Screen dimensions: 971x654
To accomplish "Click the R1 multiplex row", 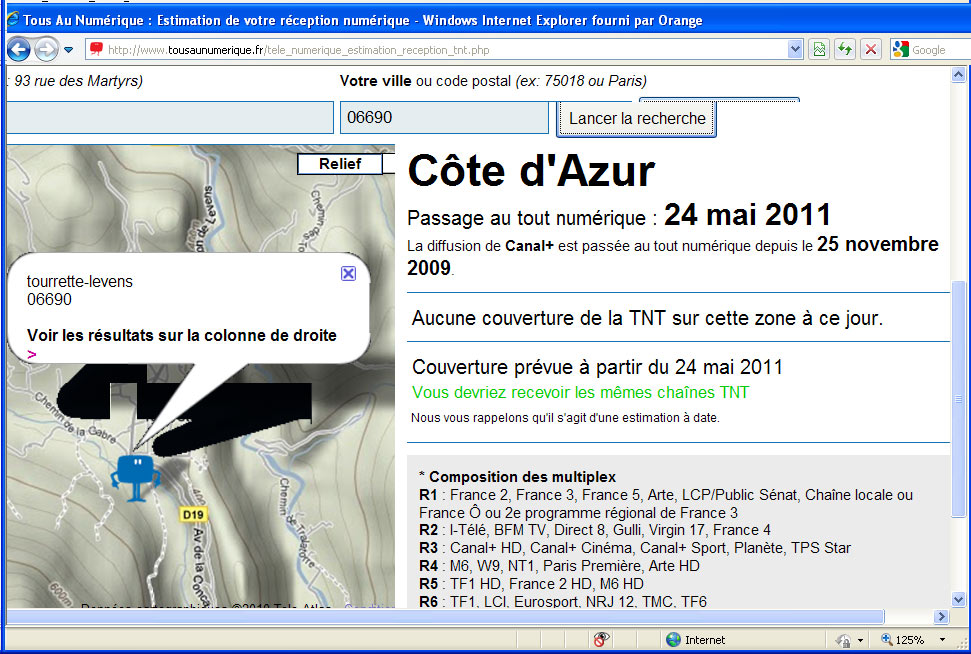I will 666,504.
